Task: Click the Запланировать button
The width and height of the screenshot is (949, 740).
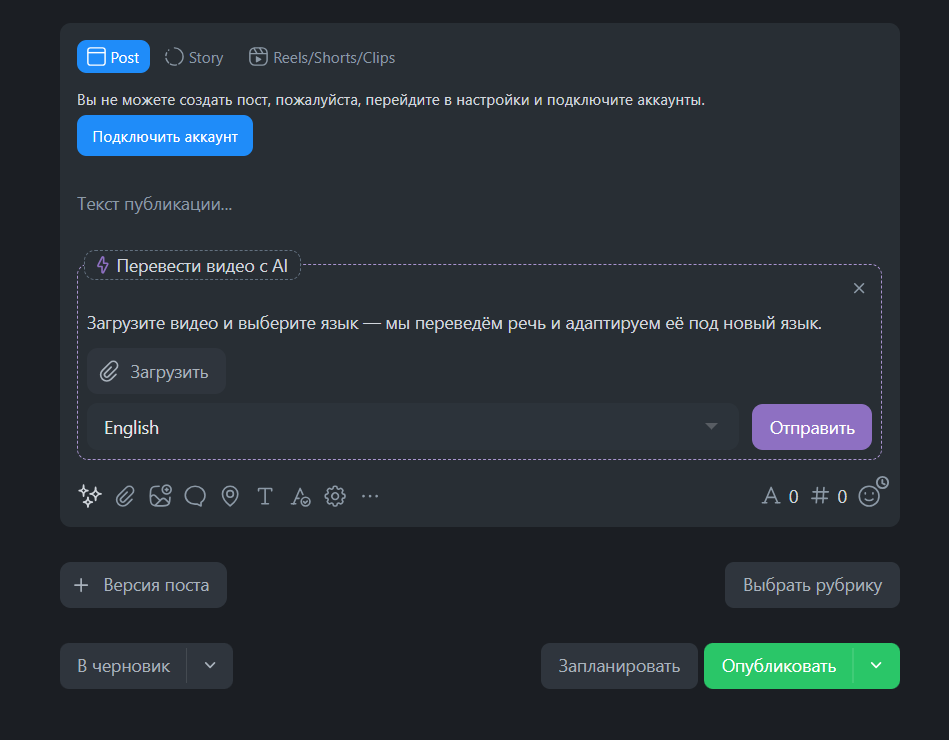Action: 619,666
